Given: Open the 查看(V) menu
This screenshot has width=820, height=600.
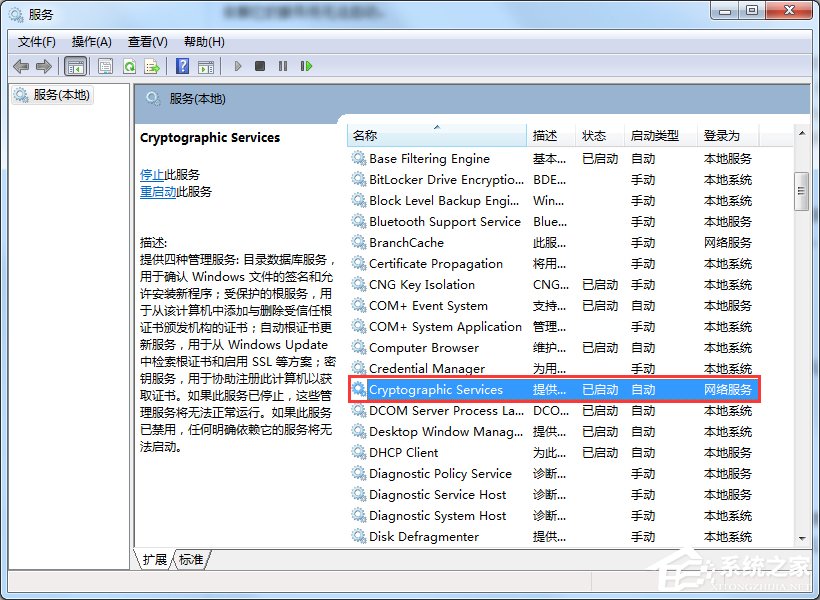Looking at the screenshot, I should click(x=146, y=42).
